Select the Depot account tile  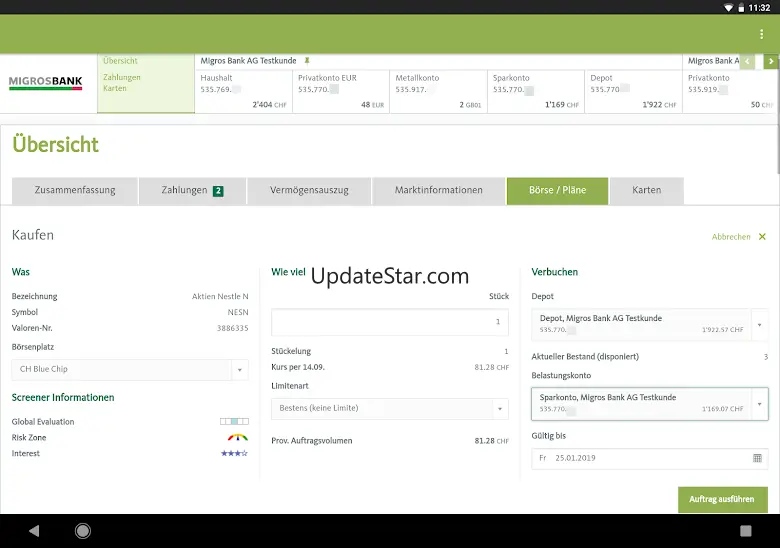[633, 91]
